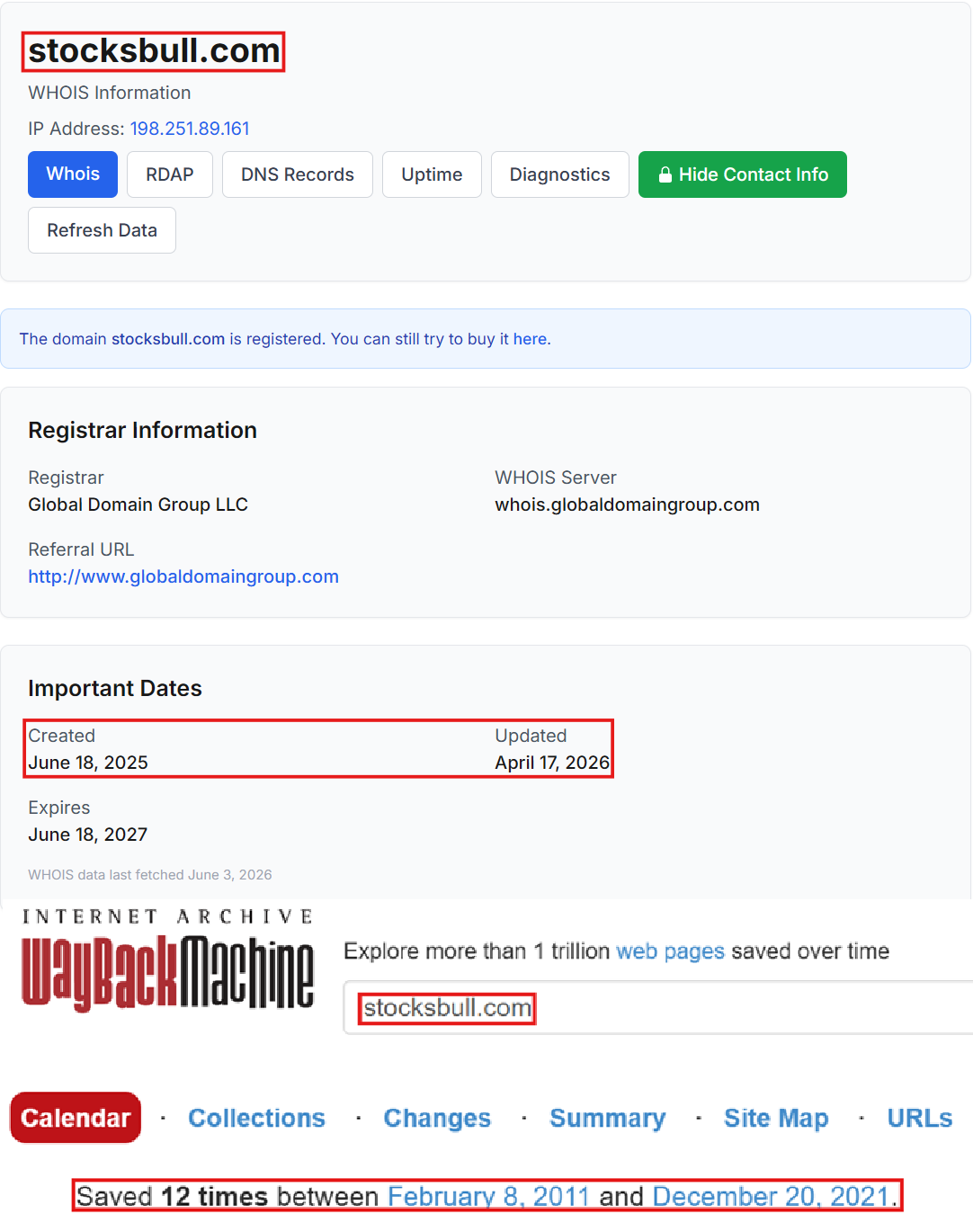This screenshot has height=1232, width=973.
Task: Open the Site Map tab
Action: [776, 1118]
